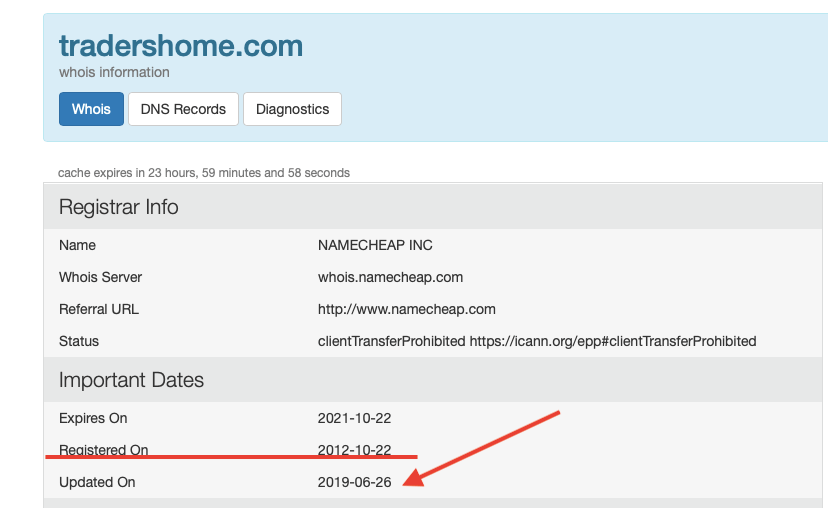The image size is (828, 508).
Task: Click the Referral URL label
Action: (x=99, y=309)
